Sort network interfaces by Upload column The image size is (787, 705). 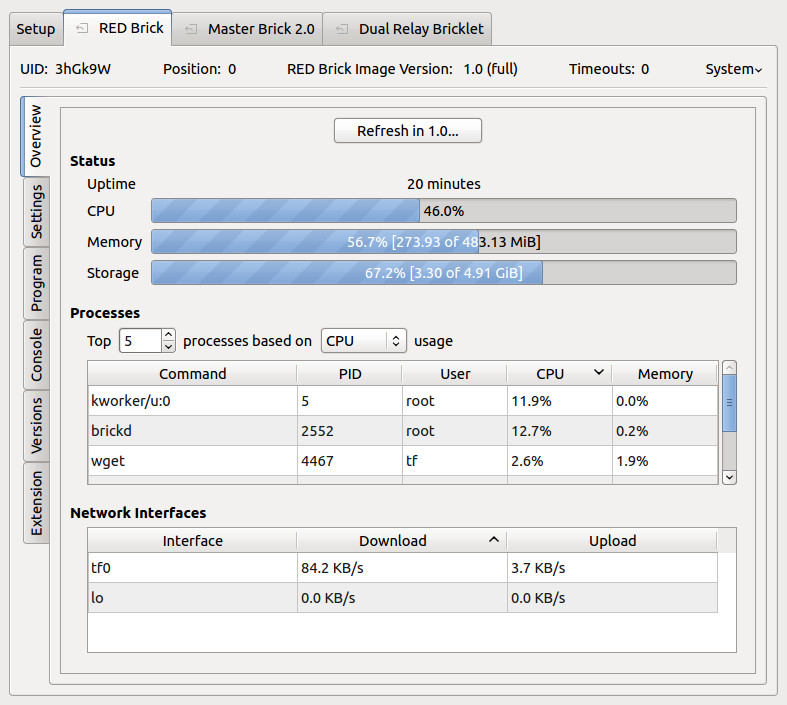tap(612, 541)
